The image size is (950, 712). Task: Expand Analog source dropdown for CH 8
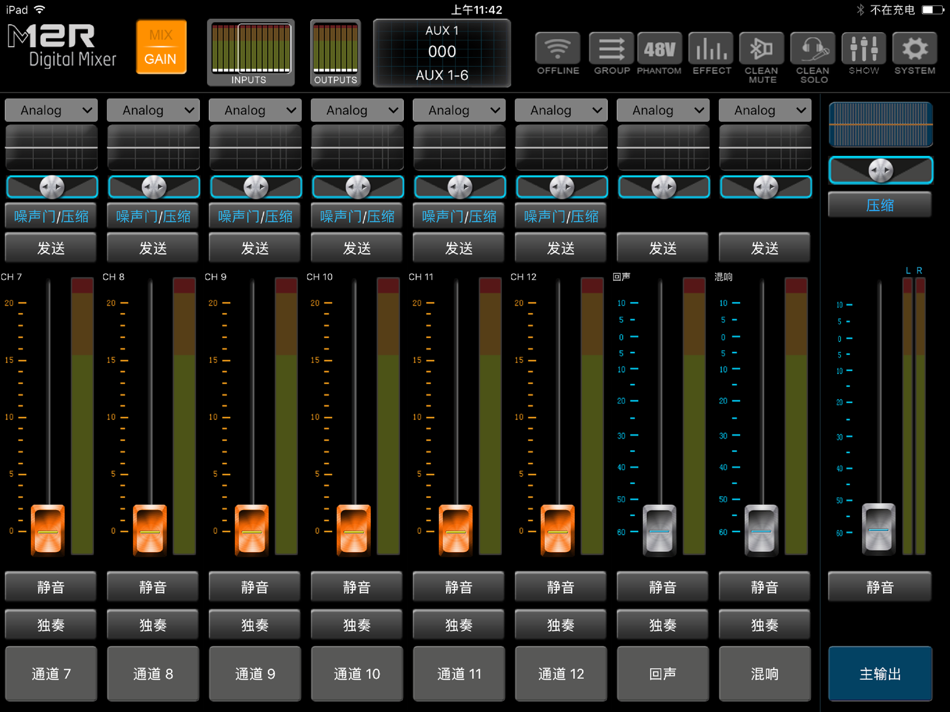153,110
